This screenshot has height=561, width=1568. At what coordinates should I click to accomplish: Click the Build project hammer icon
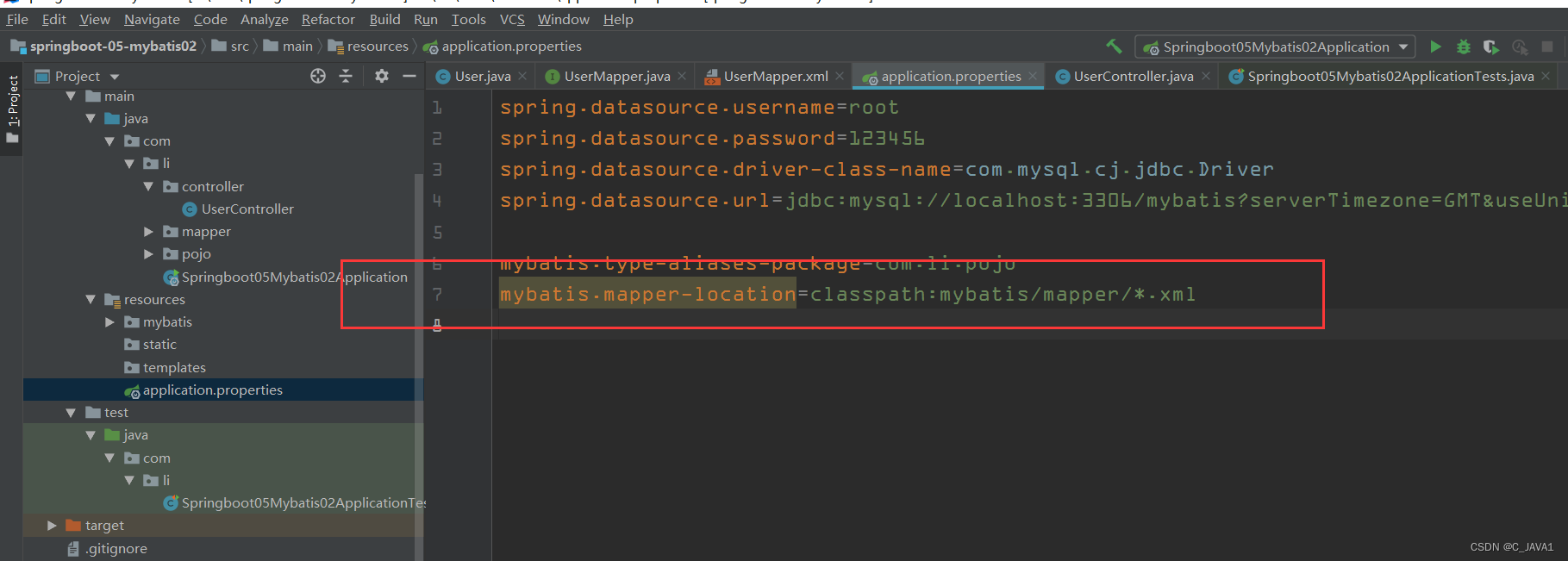tap(1114, 47)
